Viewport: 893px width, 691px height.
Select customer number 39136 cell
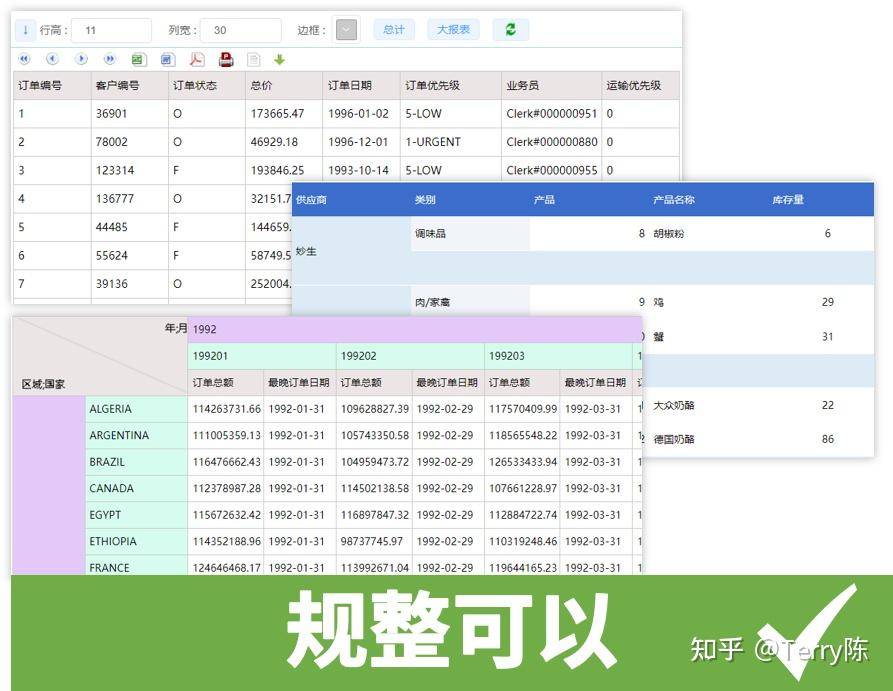click(129, 284)
